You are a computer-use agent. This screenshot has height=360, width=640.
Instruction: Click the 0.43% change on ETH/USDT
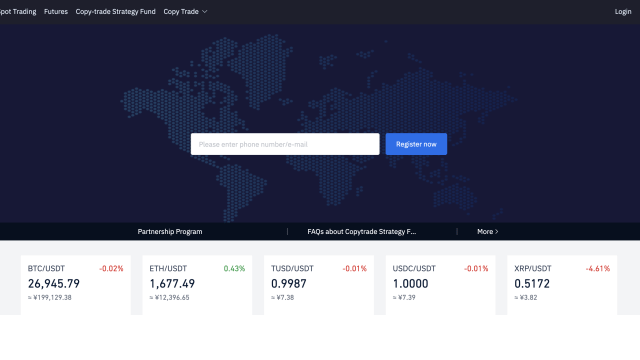pos(234,269)
